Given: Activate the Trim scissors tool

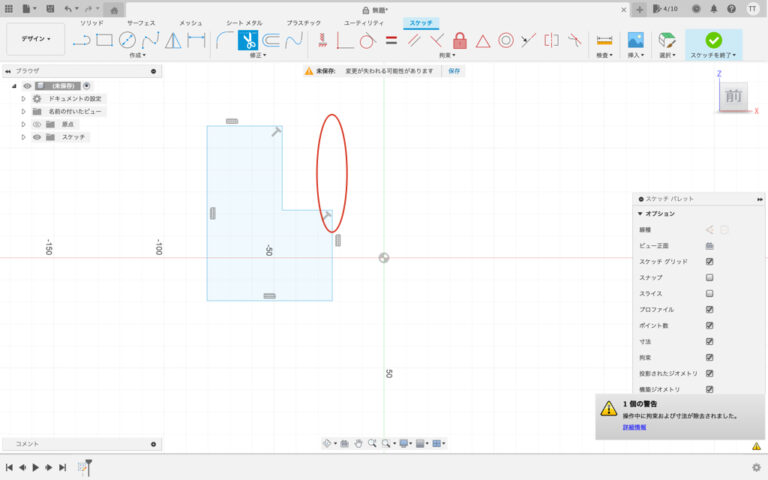Looking at the screenshot, I should coord(248,41).
